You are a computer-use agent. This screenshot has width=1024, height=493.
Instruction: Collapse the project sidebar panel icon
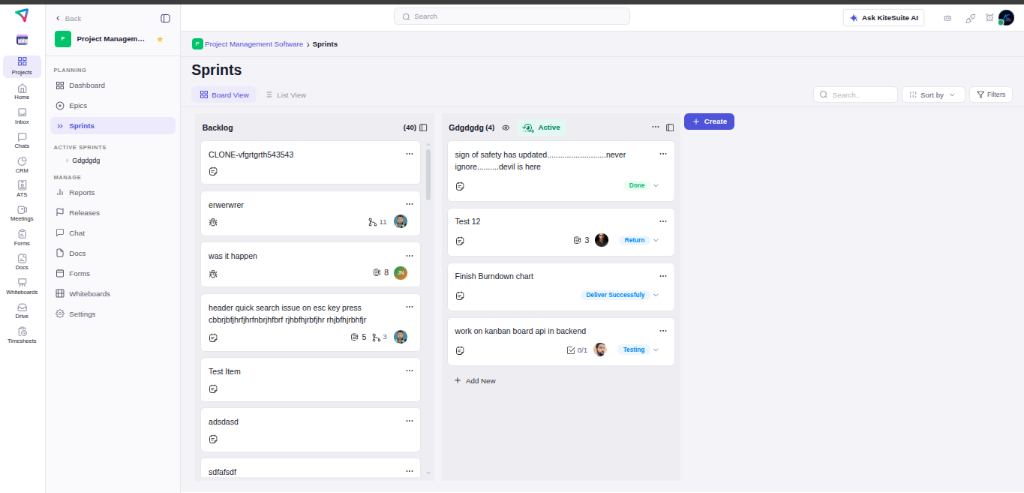coord(165,18)
